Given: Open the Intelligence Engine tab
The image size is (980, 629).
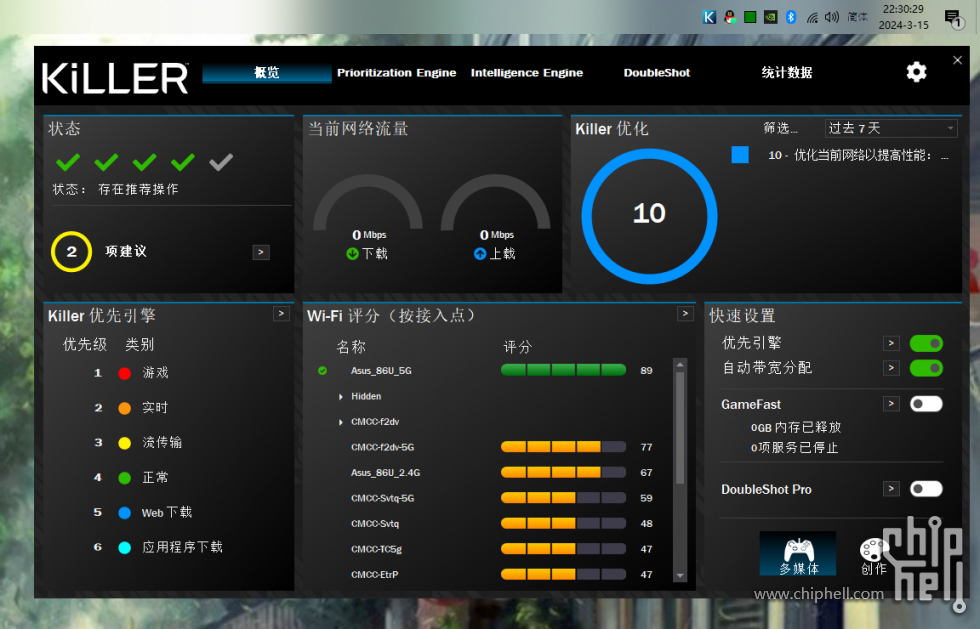Looking at the screenshot, I should click(x=527, y=73).
